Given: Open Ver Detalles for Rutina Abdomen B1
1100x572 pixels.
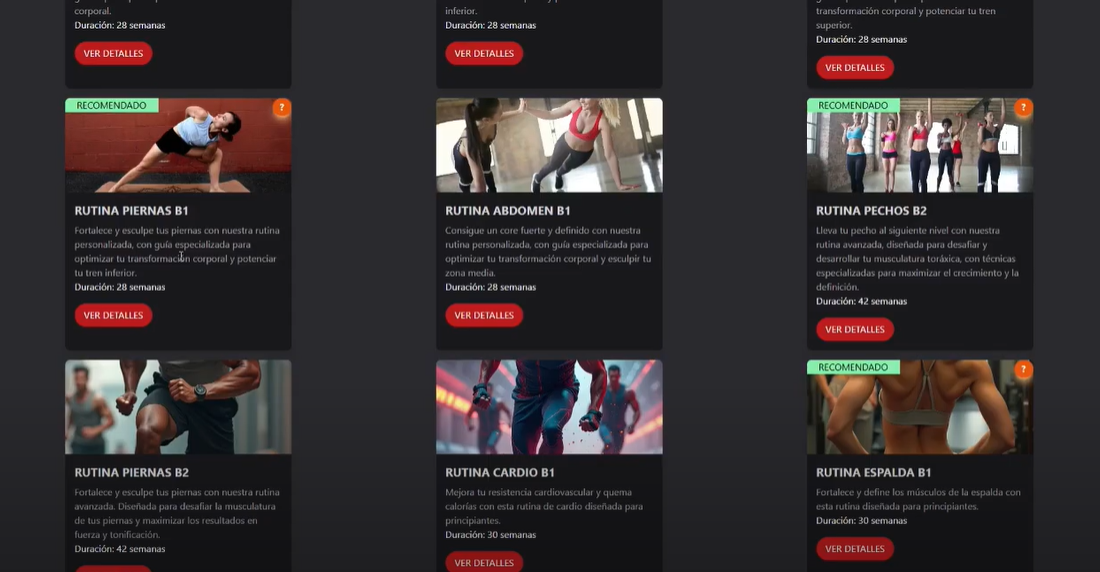Looking at the screenshot, I should tap(484, 315).
